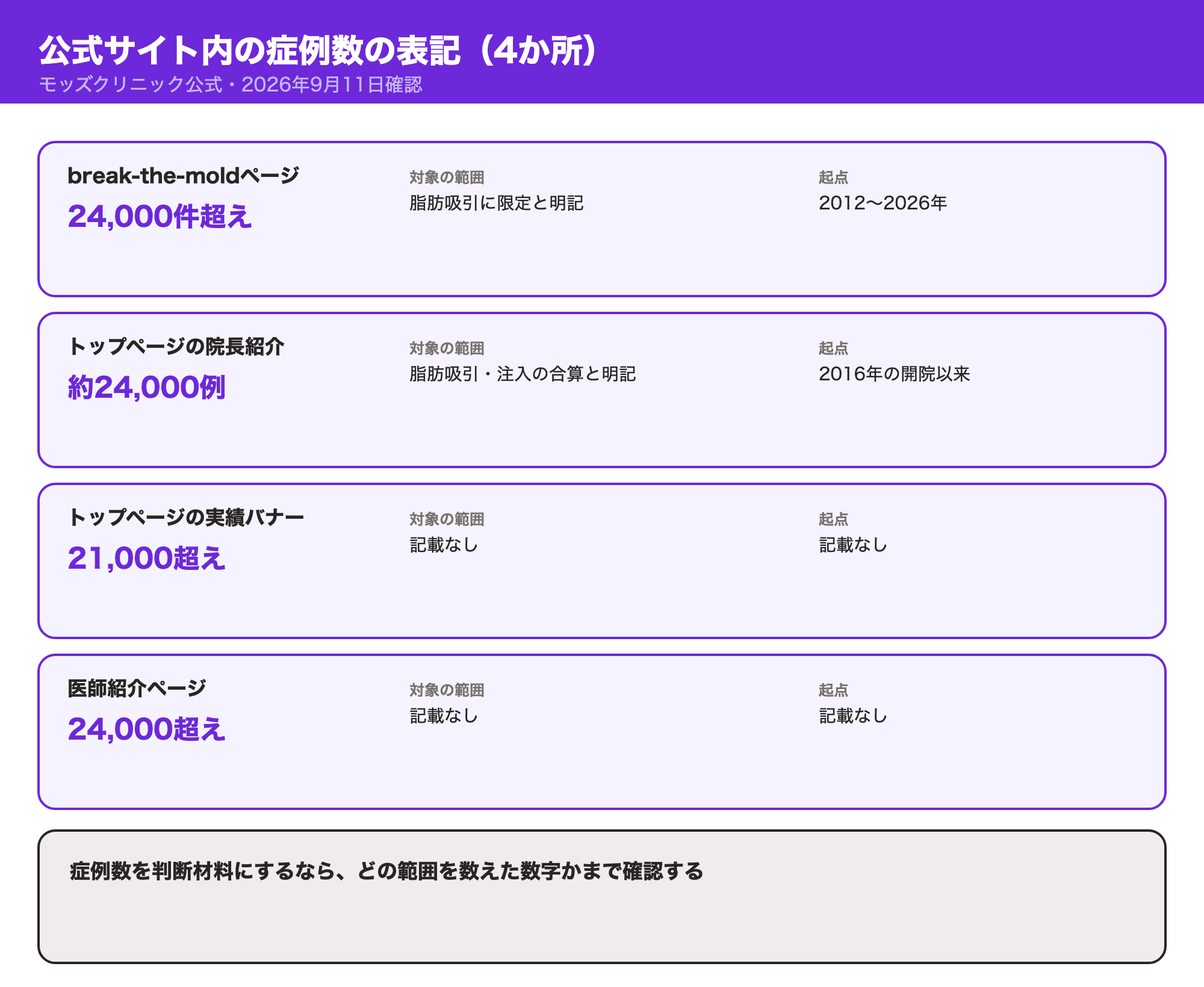Click the 起点 label in 医師紹介ページ card

[834, 690]
